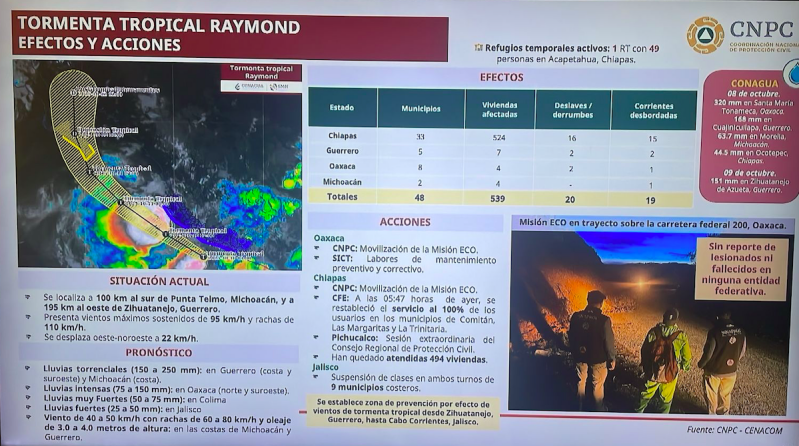Click the icon beside Refugios temporales activos
This screenshot has width=799, height=446.
click(478, 48)
